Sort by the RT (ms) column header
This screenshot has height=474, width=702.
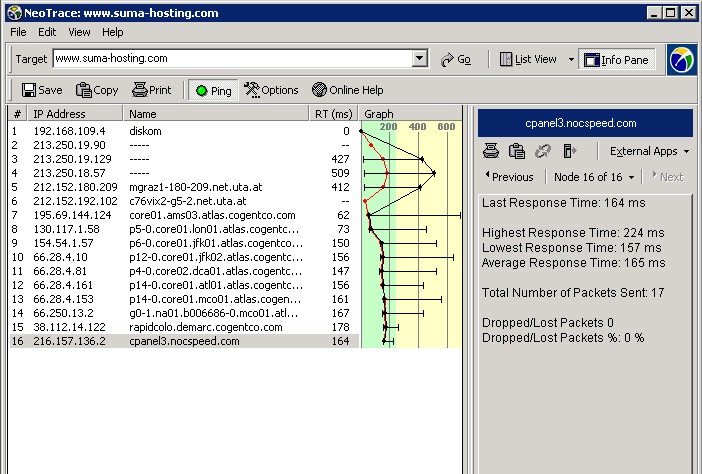[x=334, y=114]
